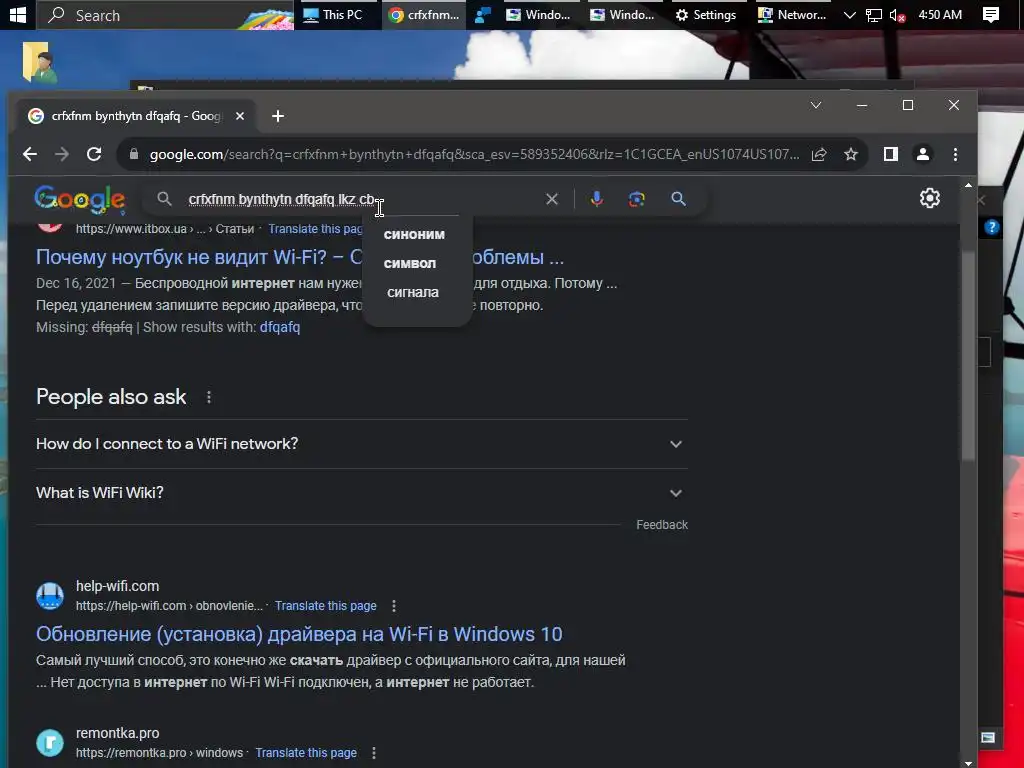This screenshot has height=768, width=1024.
Task: Click the blue help icon behind Chrome
Action: point(991,227)
